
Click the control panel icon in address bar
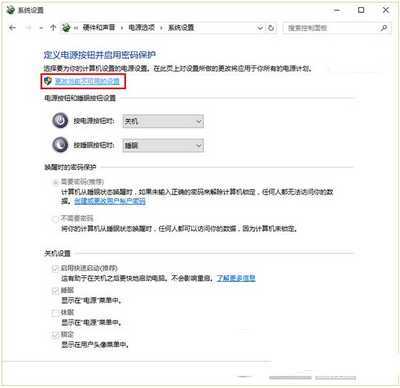pyautogui.click(x=66, y=28)
